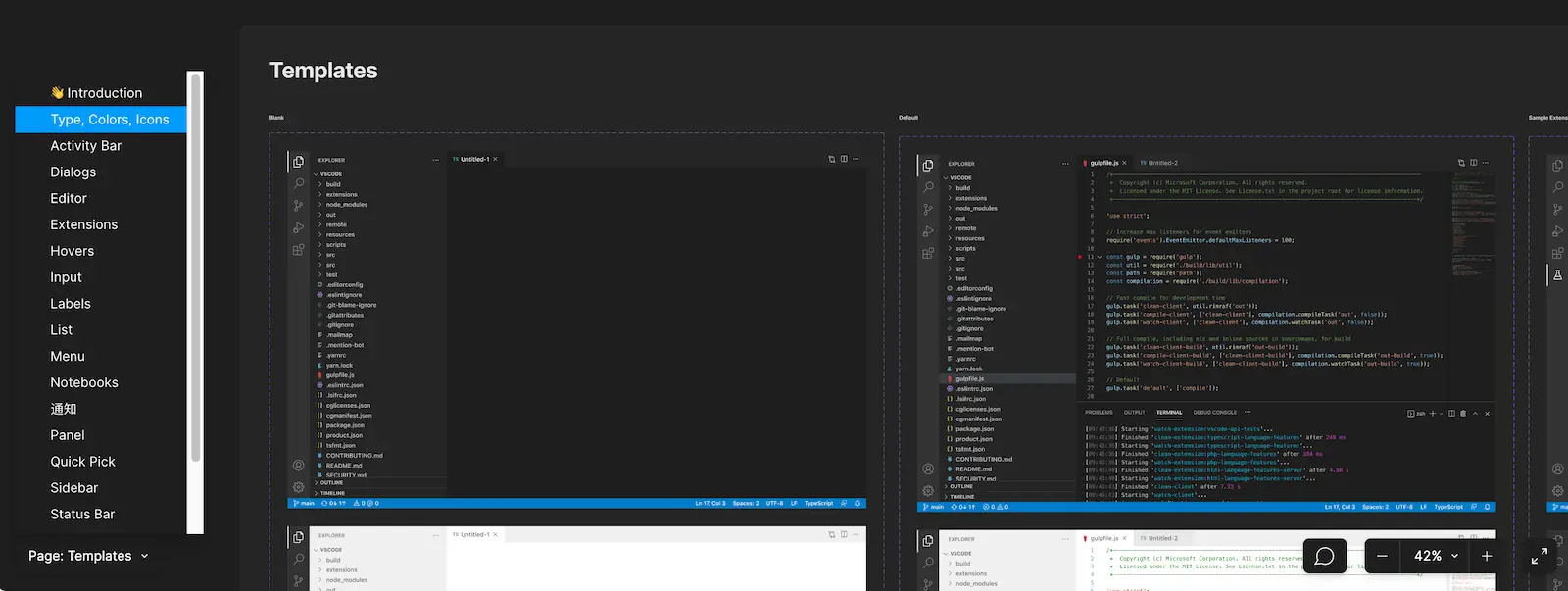Click Explorer files icon in Blank template
This screenshot has height=591, width=1568.
[298, 162]
